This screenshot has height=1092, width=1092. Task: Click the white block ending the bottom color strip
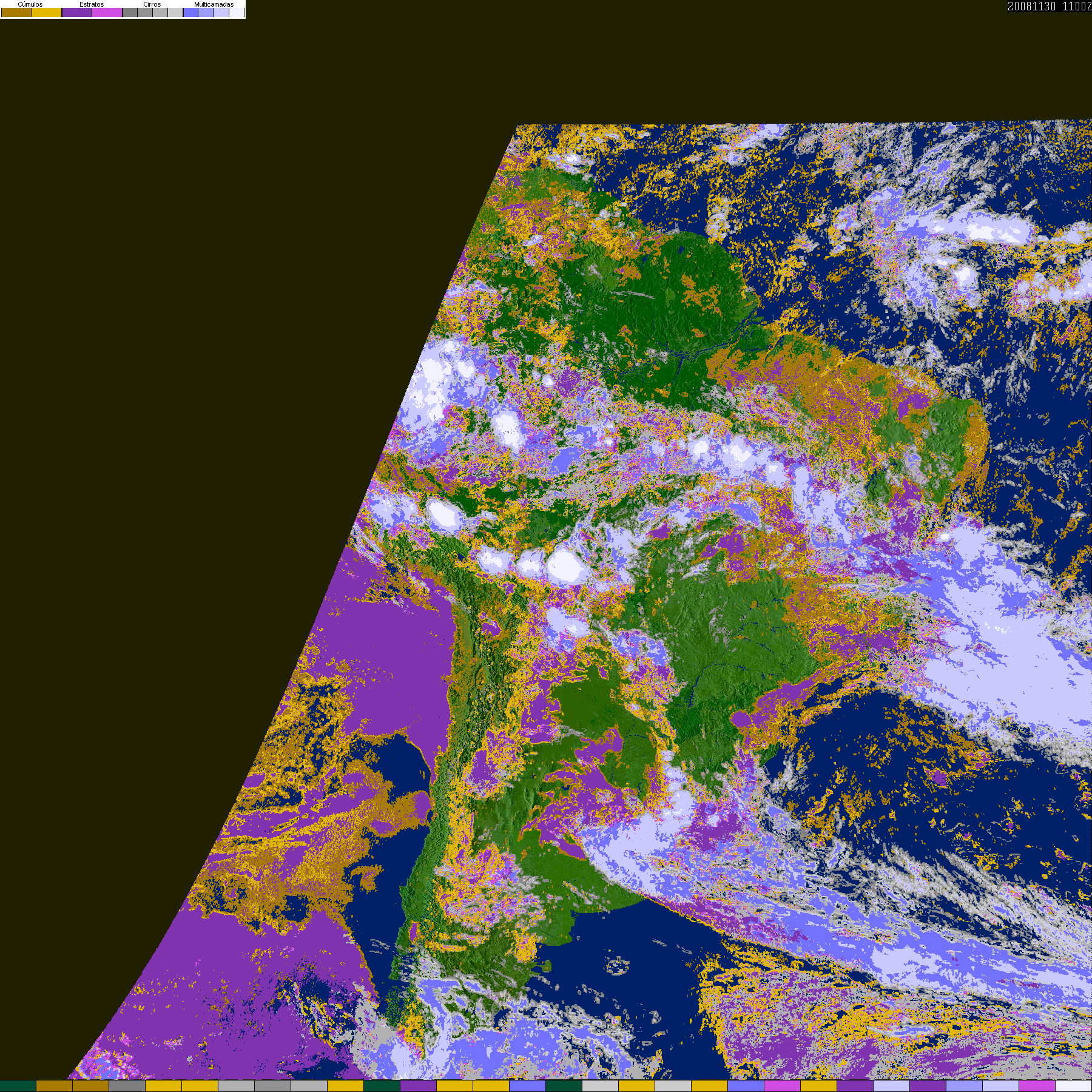1073,1086
